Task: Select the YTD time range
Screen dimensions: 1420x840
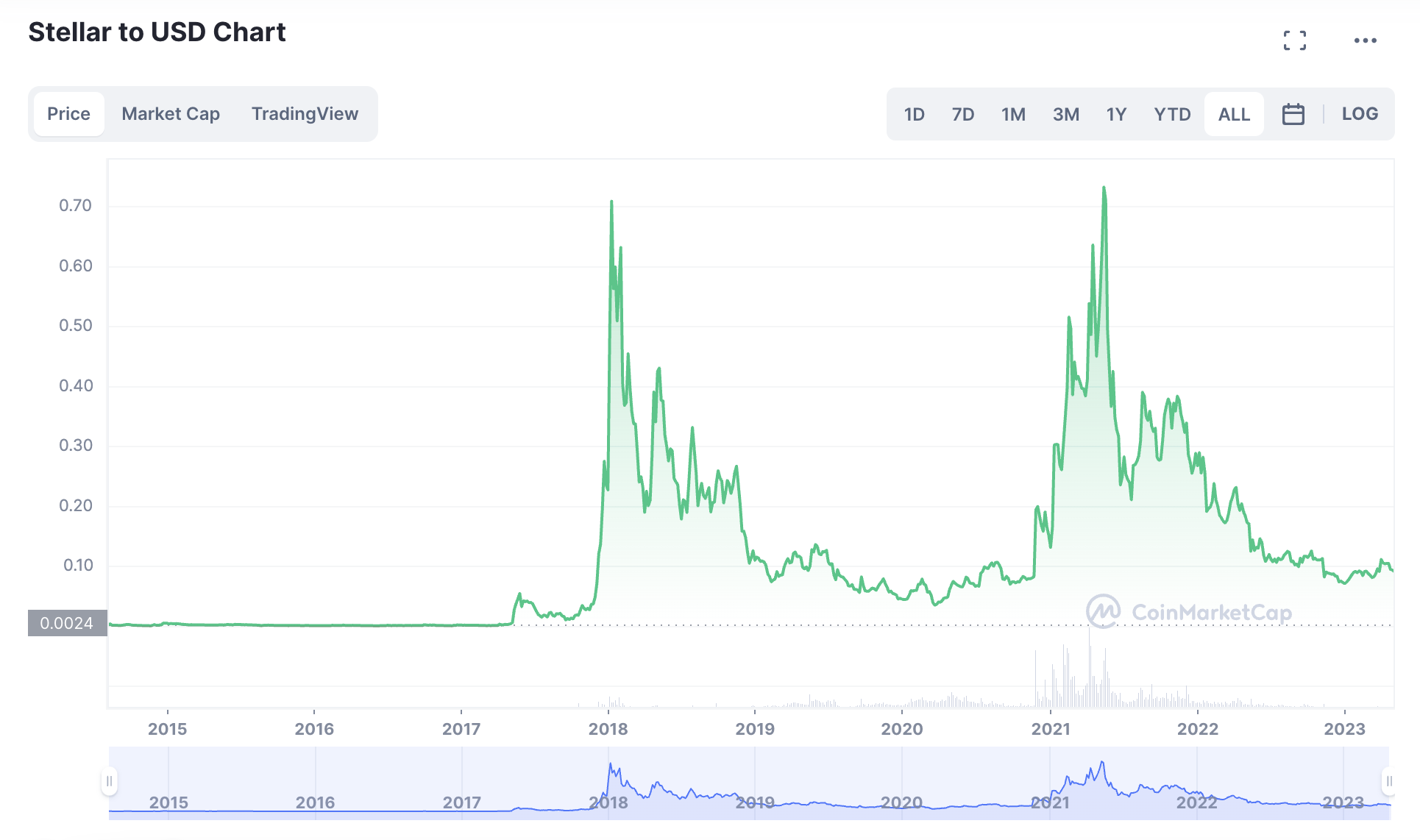Action: [1172, 114]
